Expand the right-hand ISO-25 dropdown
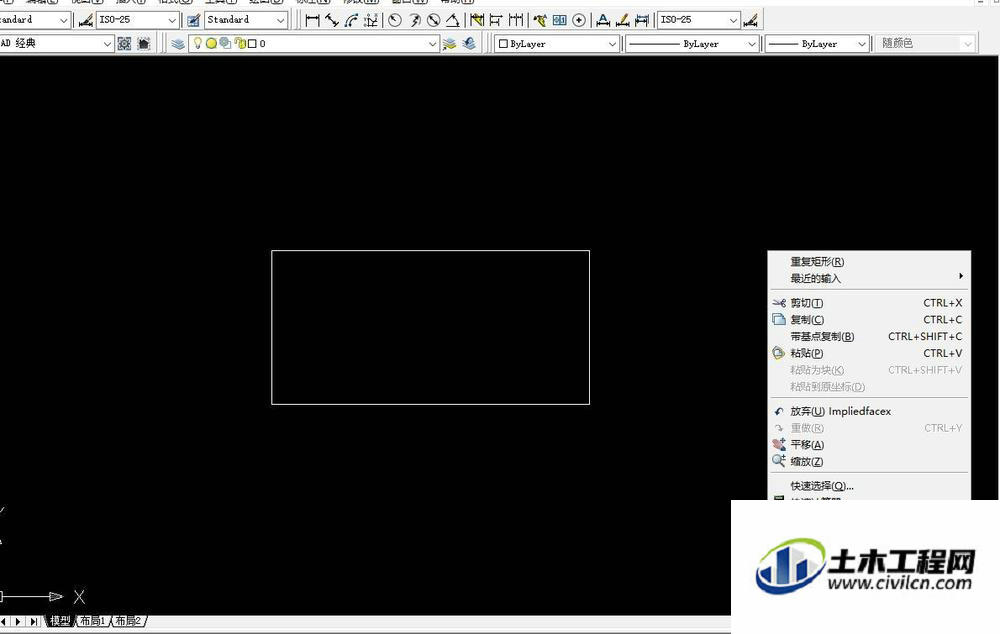 point(733,20)
